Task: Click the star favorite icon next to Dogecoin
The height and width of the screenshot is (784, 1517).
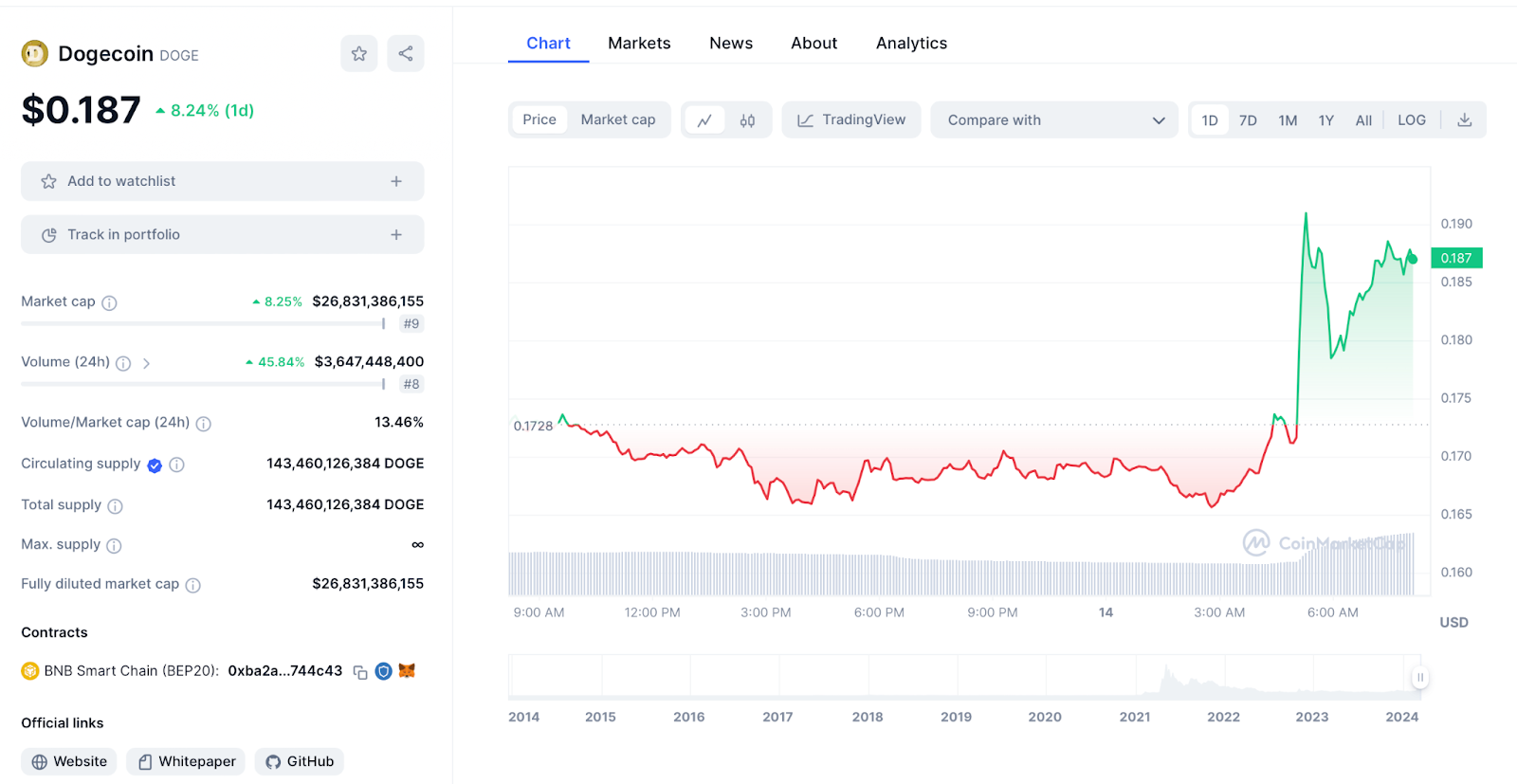Action: [358, 54]
